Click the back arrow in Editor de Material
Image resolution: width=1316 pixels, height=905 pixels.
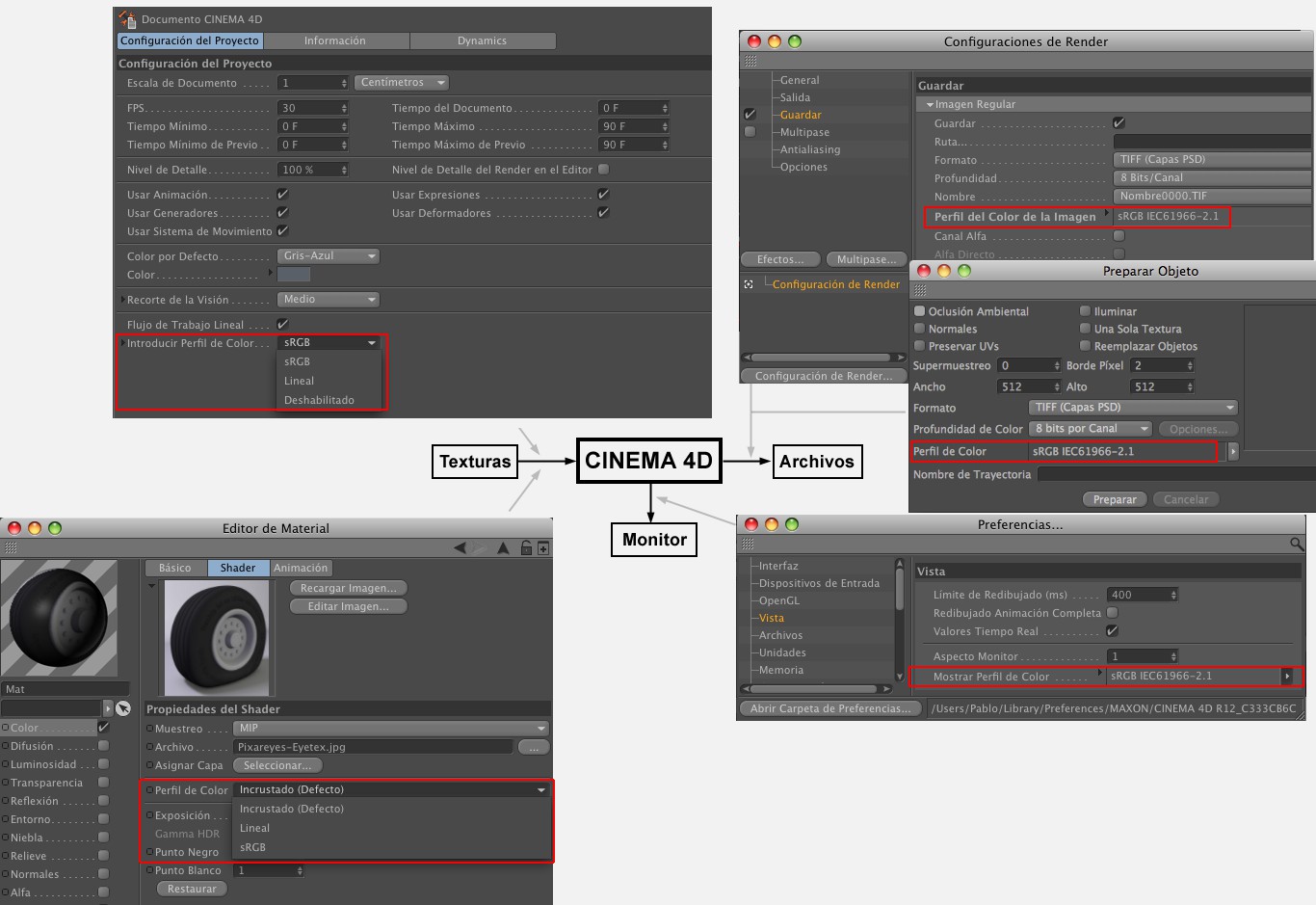tap(461, 548)
